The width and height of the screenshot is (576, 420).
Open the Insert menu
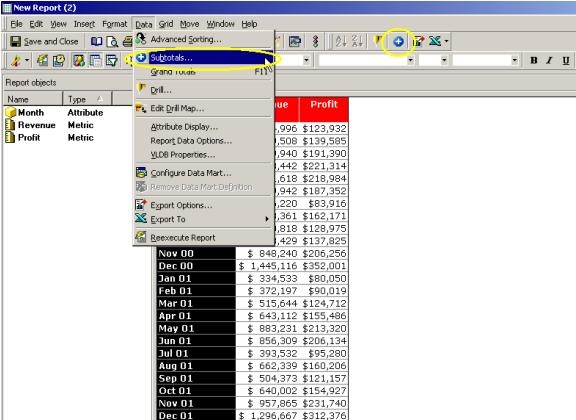click(84, 24)
